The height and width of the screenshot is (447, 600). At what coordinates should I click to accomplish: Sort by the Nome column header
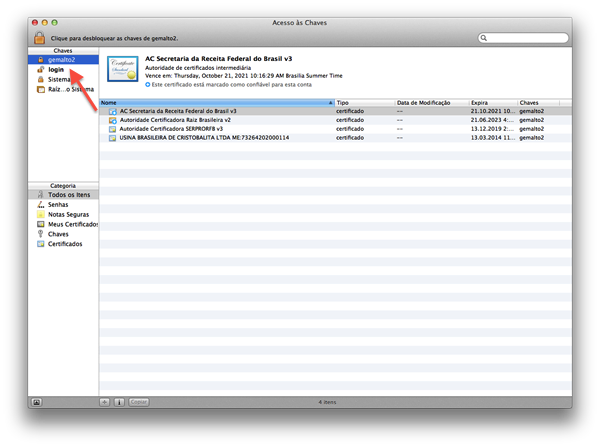point(217,103)
